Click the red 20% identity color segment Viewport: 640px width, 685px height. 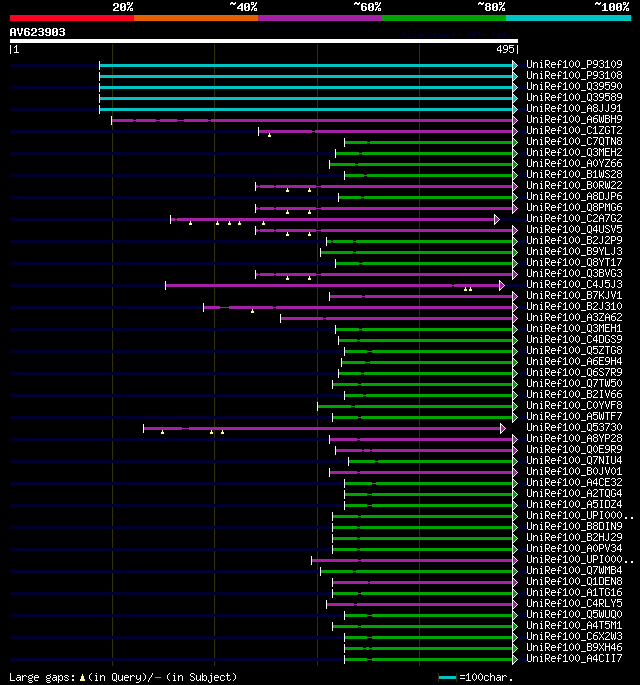pos(72,18)
